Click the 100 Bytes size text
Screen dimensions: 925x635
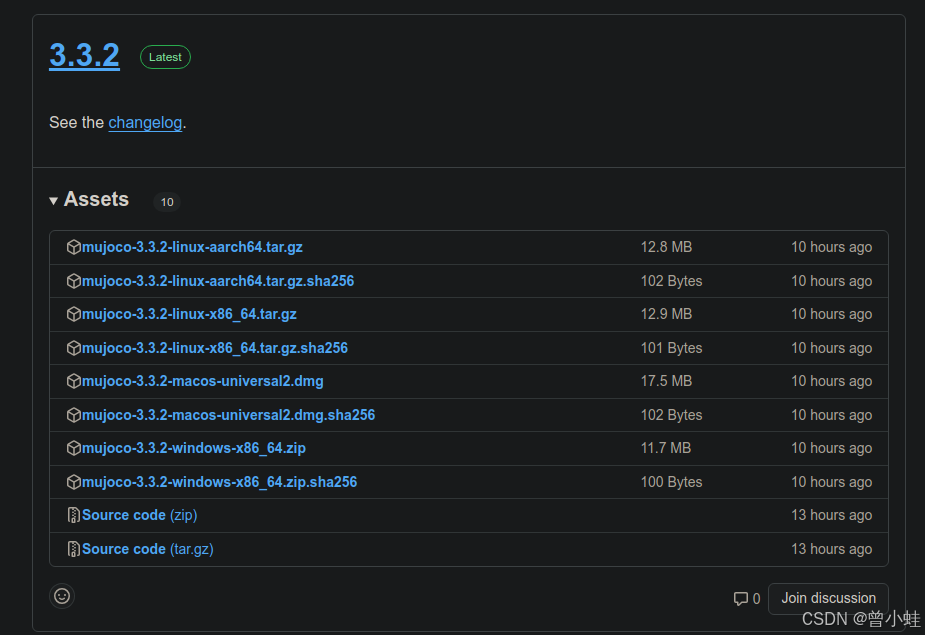click(671, 482)
